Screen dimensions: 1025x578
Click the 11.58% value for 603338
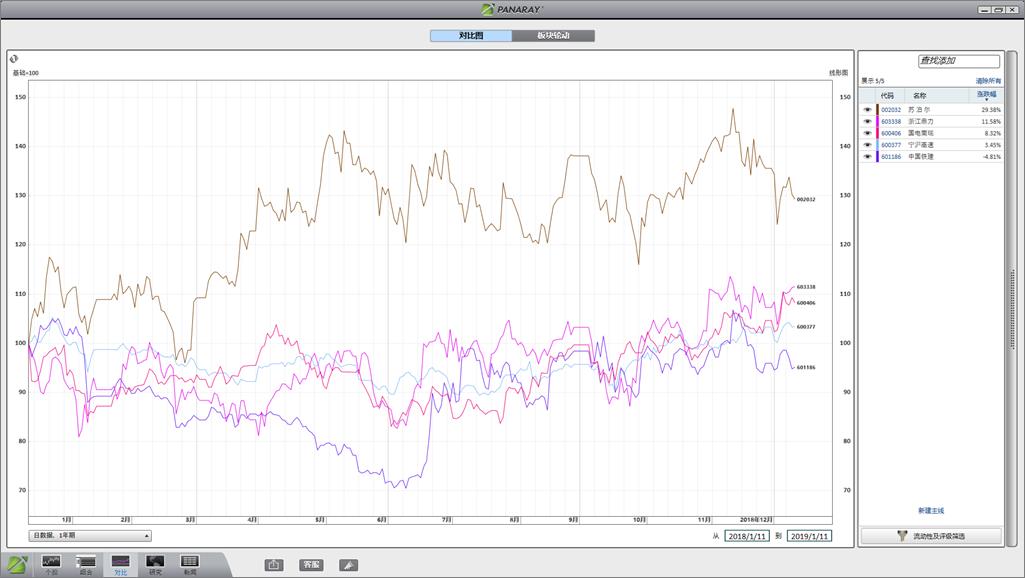(x=990, y=122)
